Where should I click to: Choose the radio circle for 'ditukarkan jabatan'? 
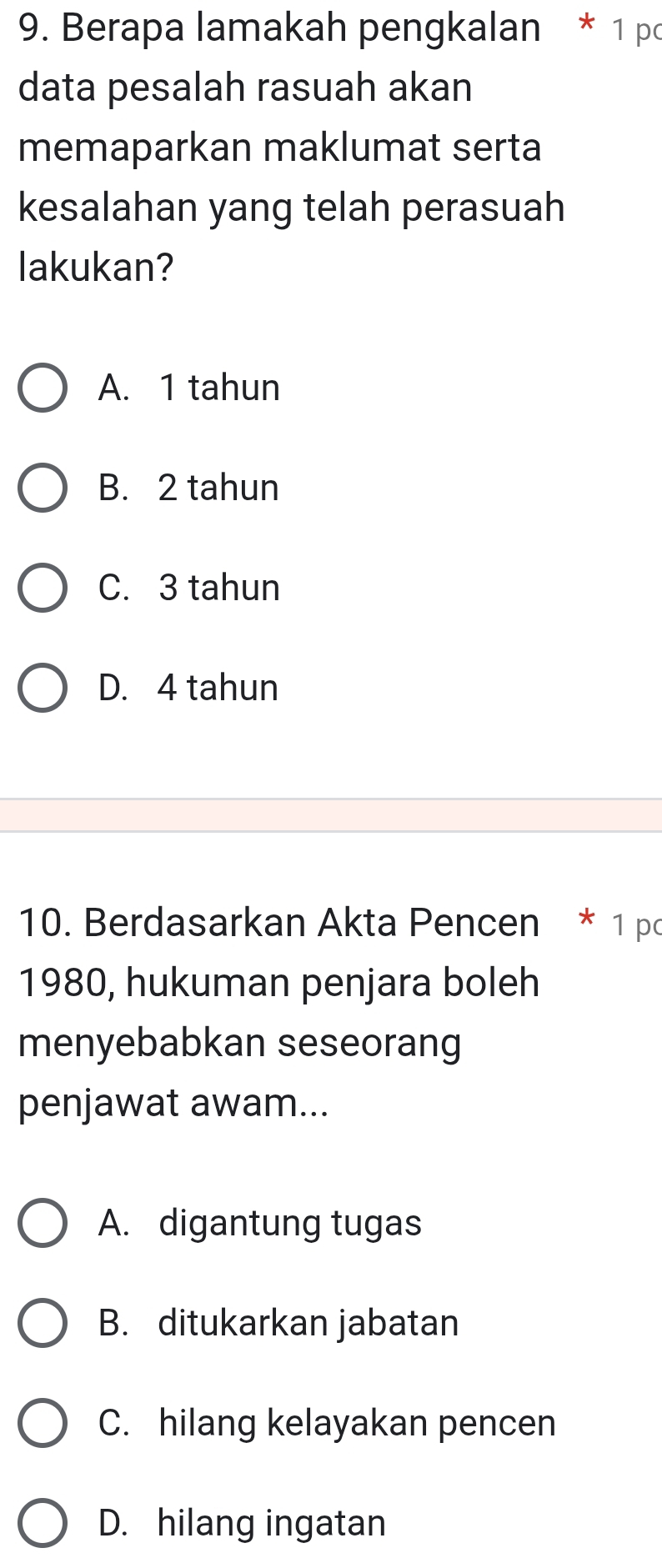click(x=42, y=1324)
